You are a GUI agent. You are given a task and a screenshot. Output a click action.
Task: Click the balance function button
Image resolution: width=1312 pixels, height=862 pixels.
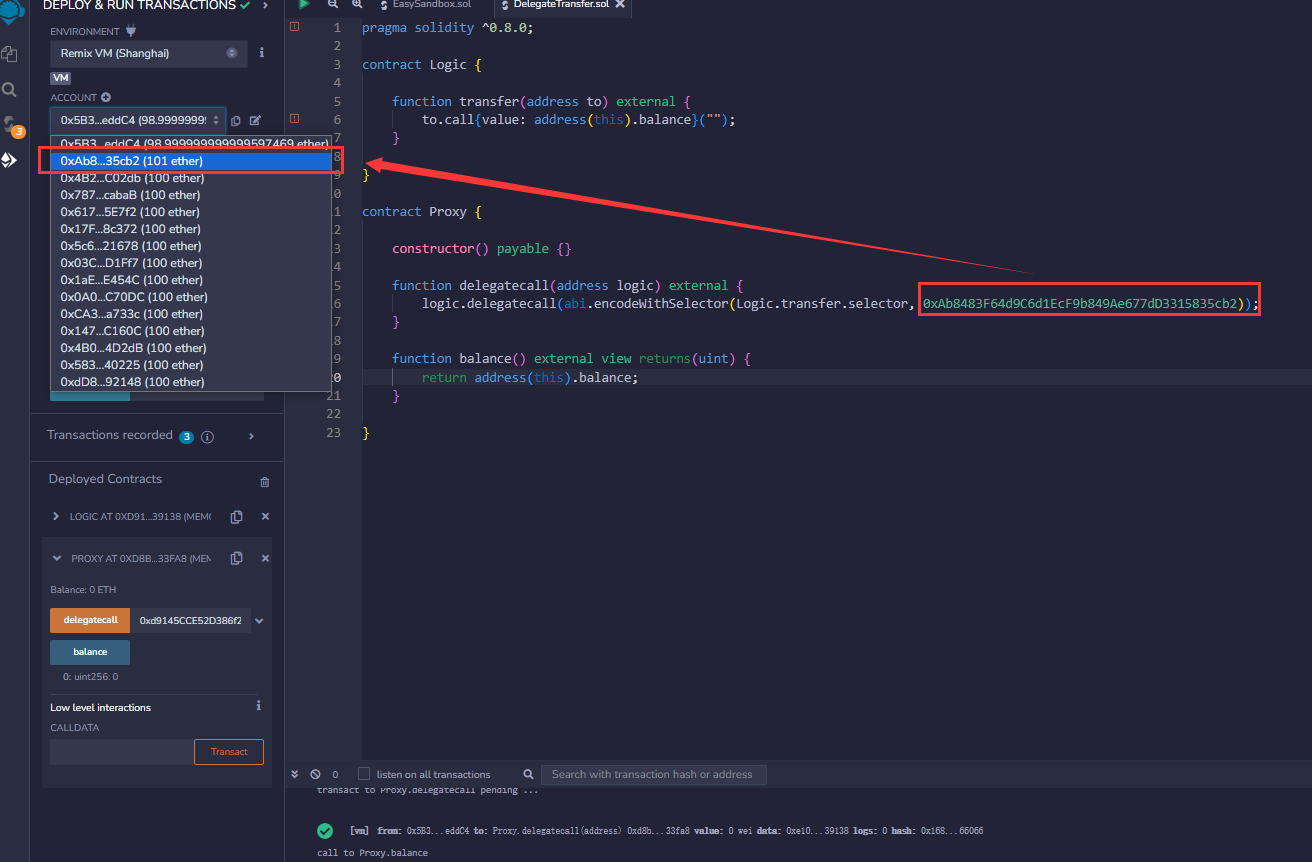pos(90,652)
